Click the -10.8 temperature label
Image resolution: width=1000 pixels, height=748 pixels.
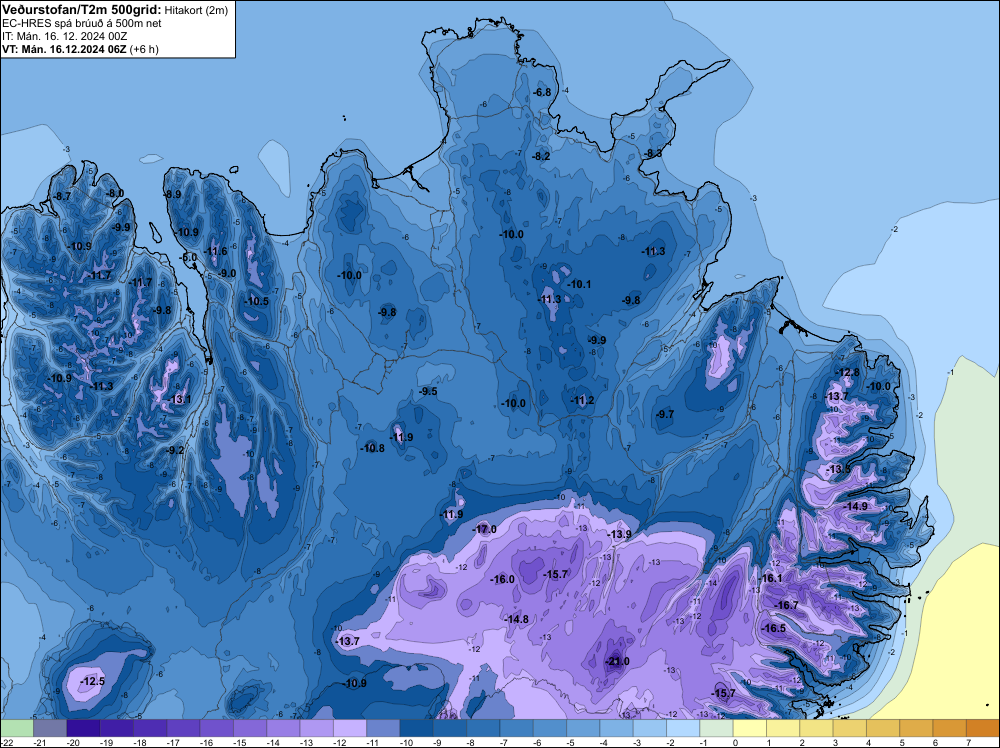point(373,448)
